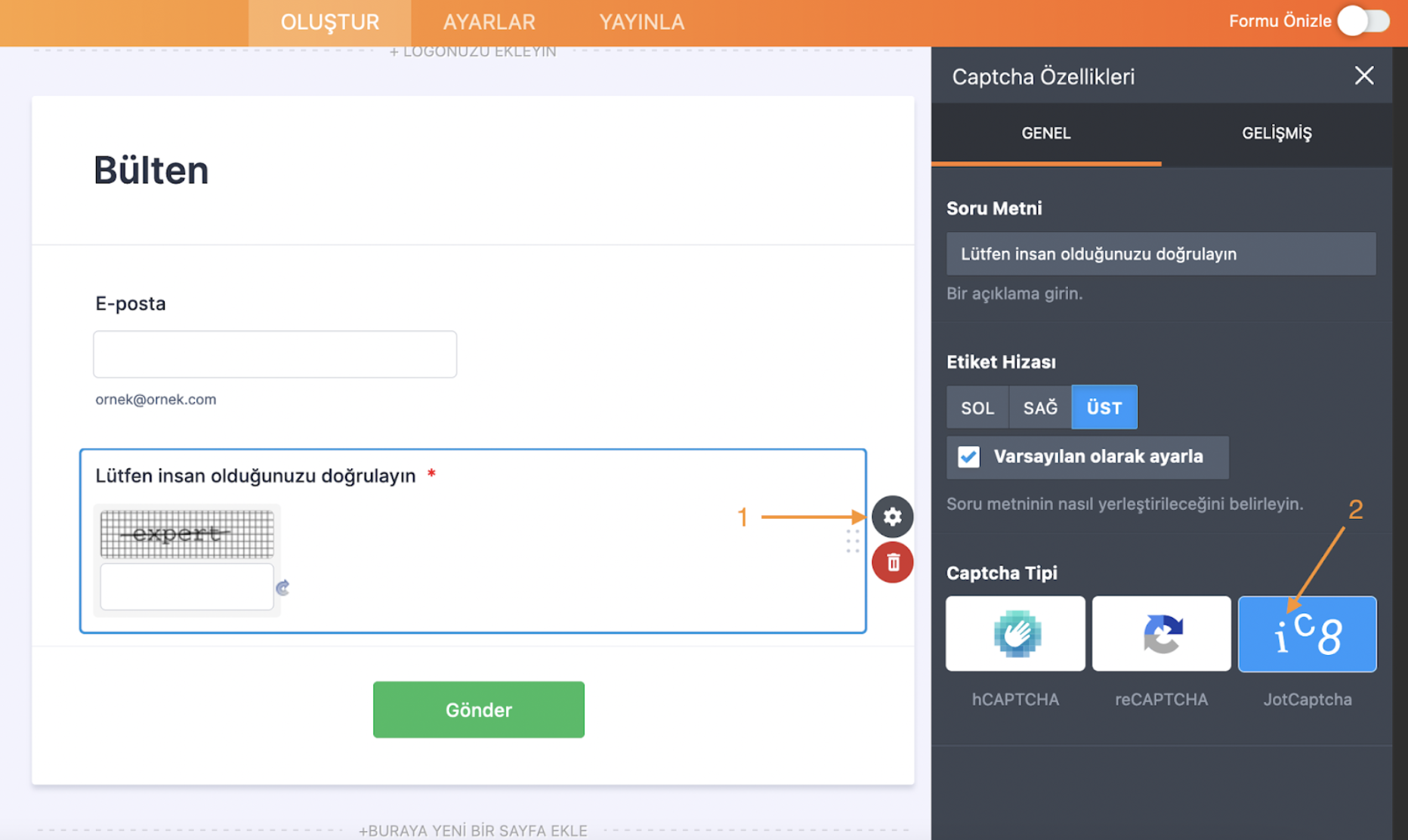Click the drag handle beside the captcha field
The width and height of the screenshot is (1408, 840).
pyautogui.click(x=853, y=541)
